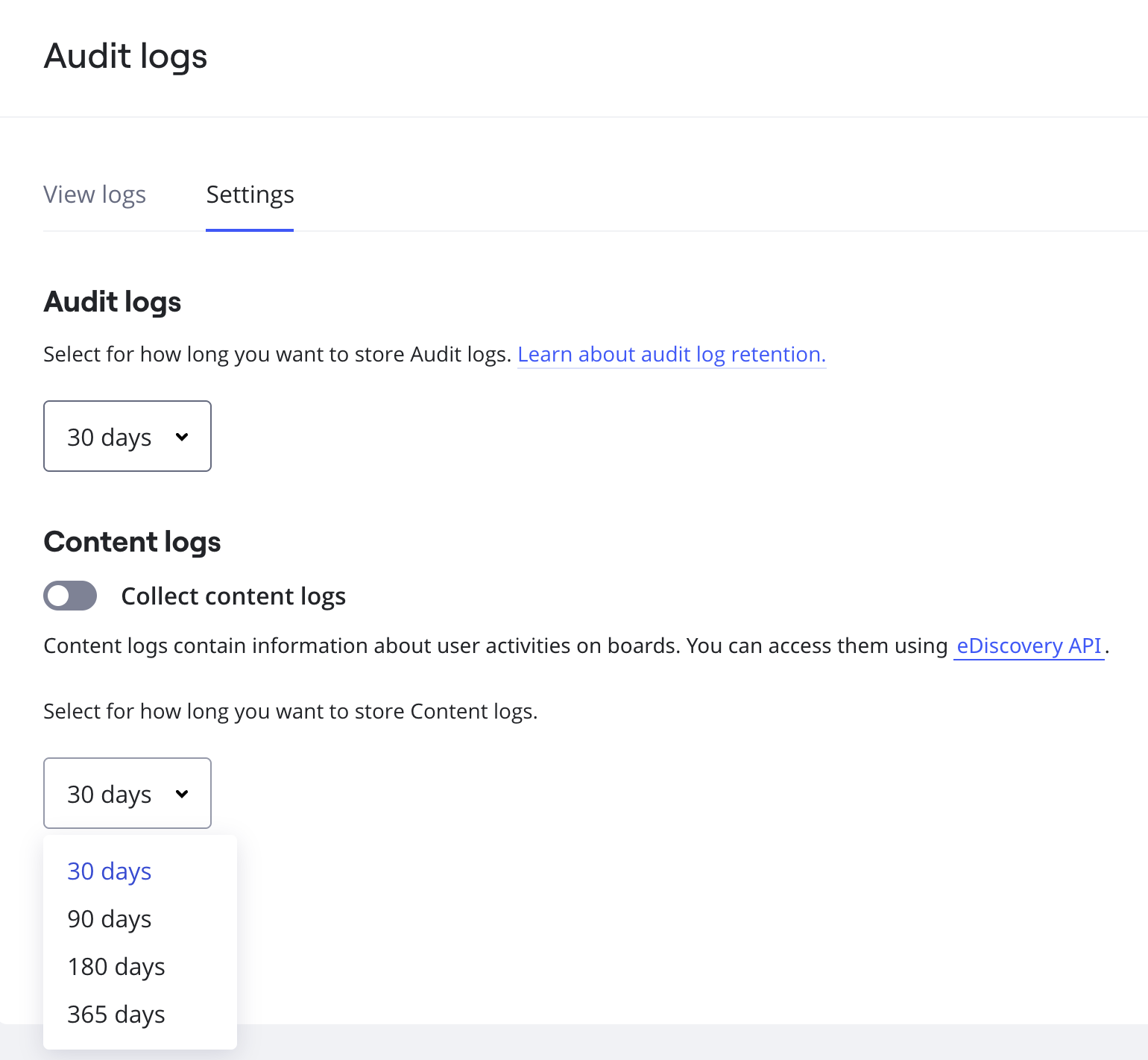Screen dimensions: 1148x1060
Task: Click the chevron arrow in the Content logs dropdown
Action: coord(182,794)
